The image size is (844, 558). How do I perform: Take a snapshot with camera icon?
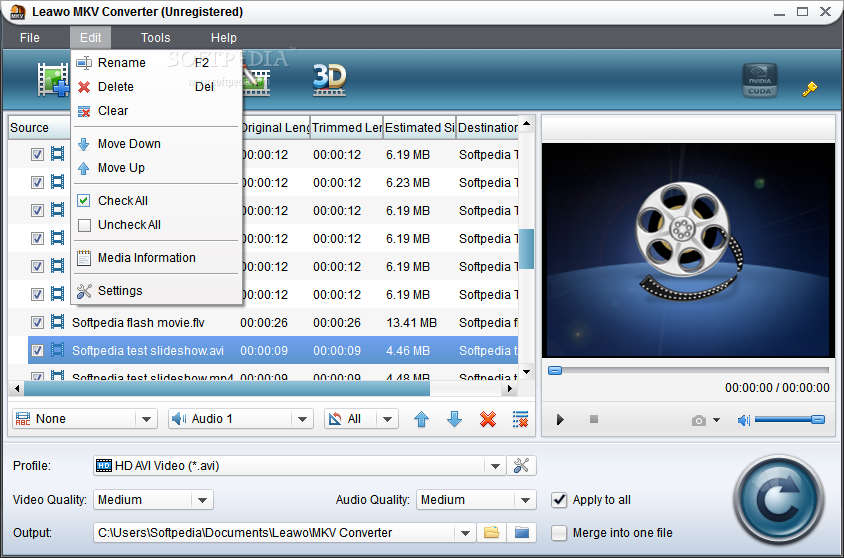699,420
